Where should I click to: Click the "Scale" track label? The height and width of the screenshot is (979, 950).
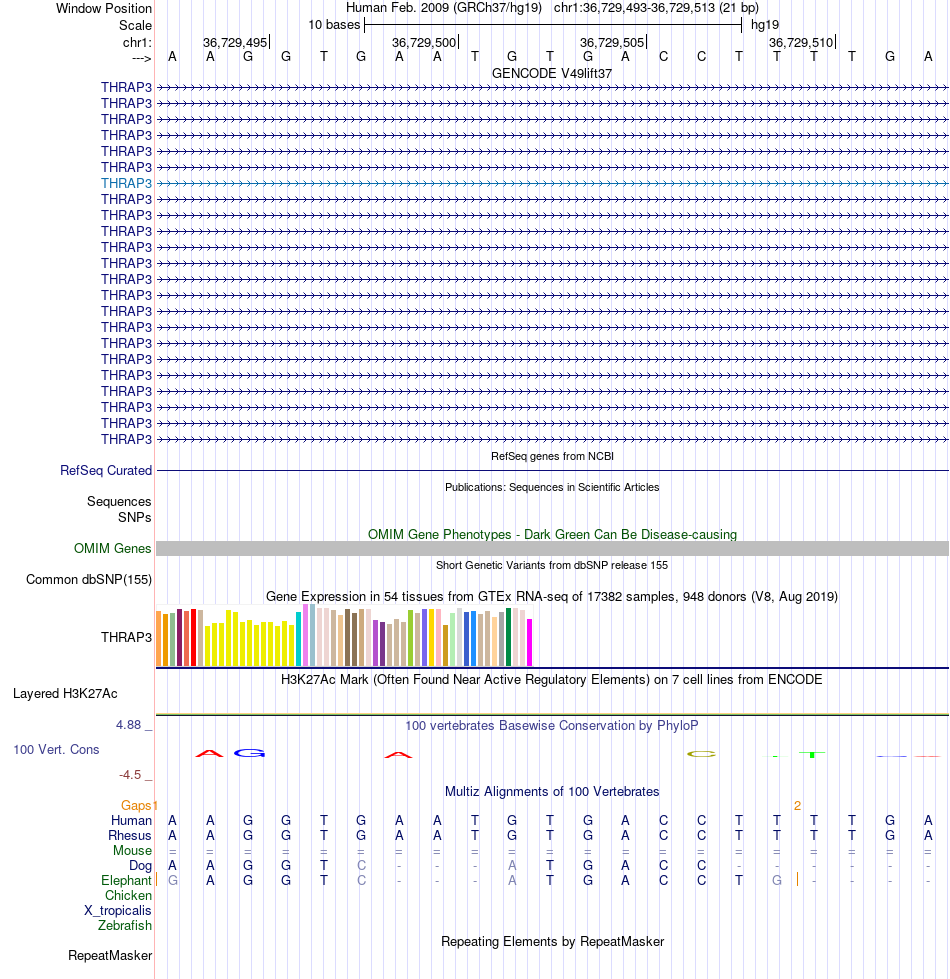135,26
